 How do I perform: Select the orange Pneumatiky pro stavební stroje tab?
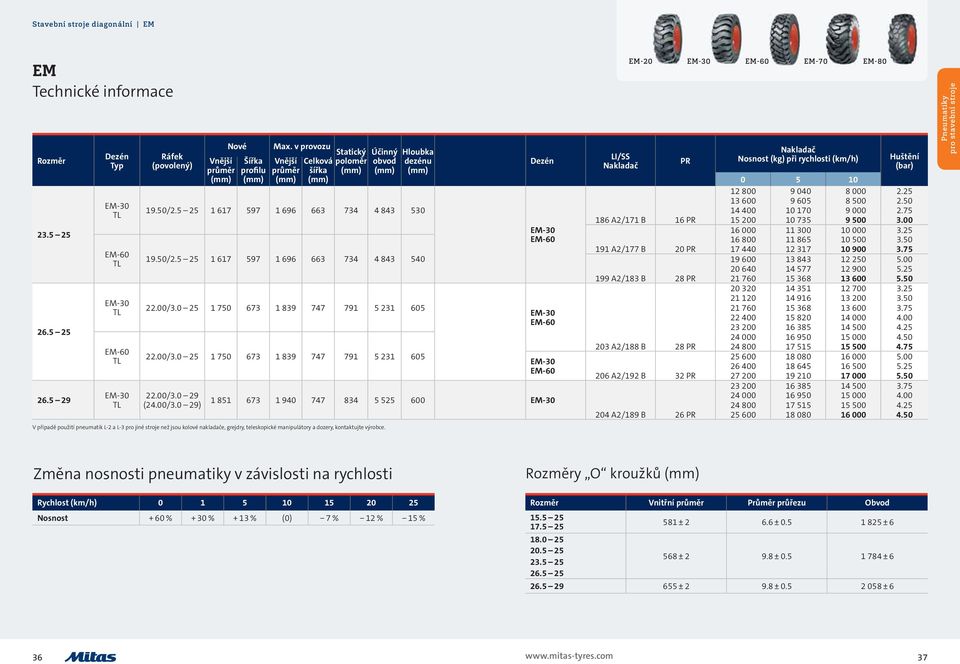tap(948, 118)
